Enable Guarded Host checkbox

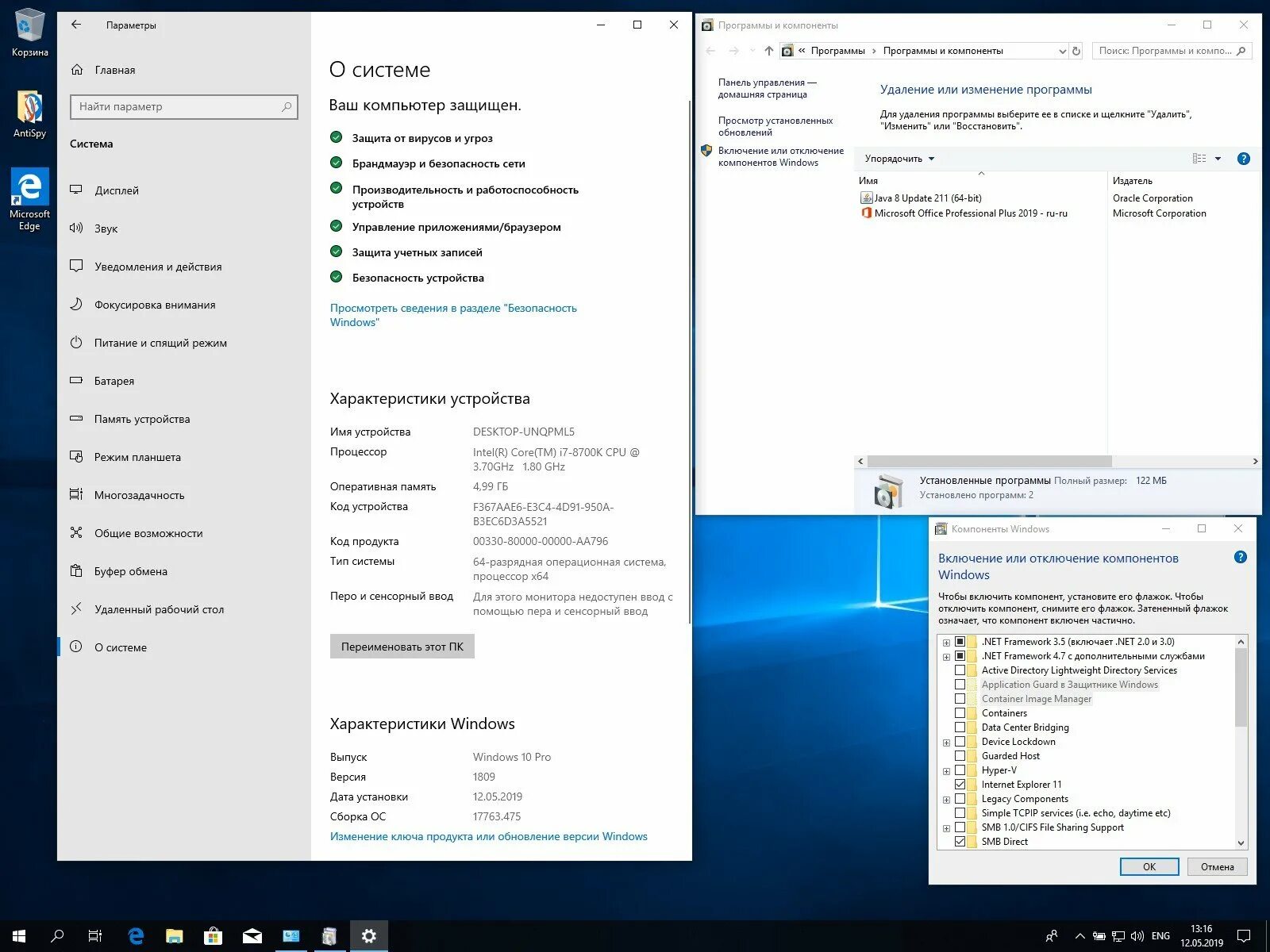[960, 756]
